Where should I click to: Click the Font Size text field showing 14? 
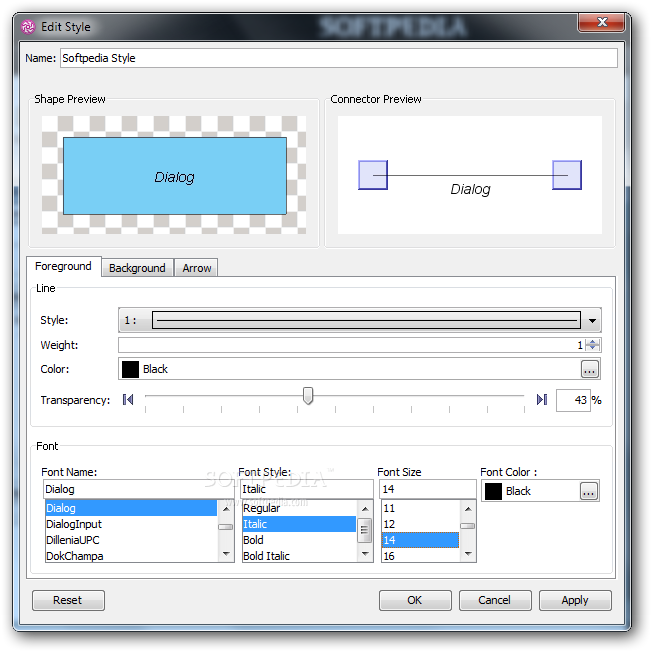click(427, 489)
